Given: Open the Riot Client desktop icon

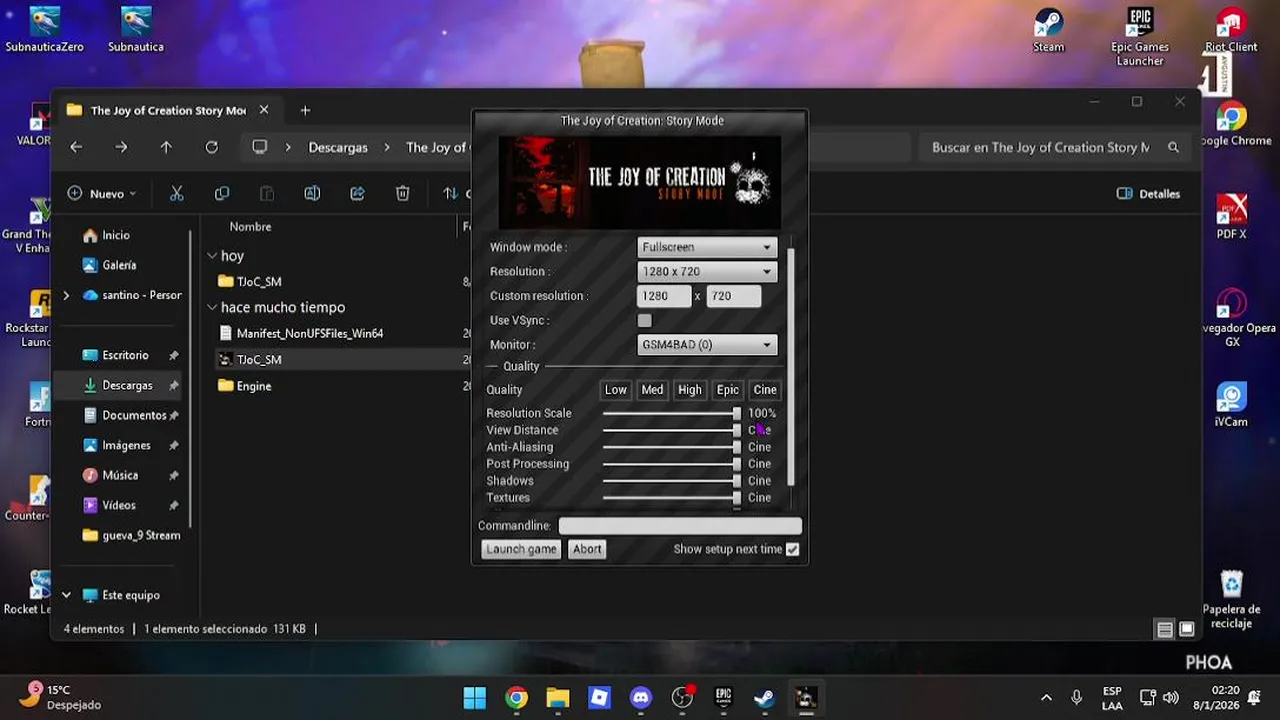Looking at the screenshot, I should [1231, 29].
